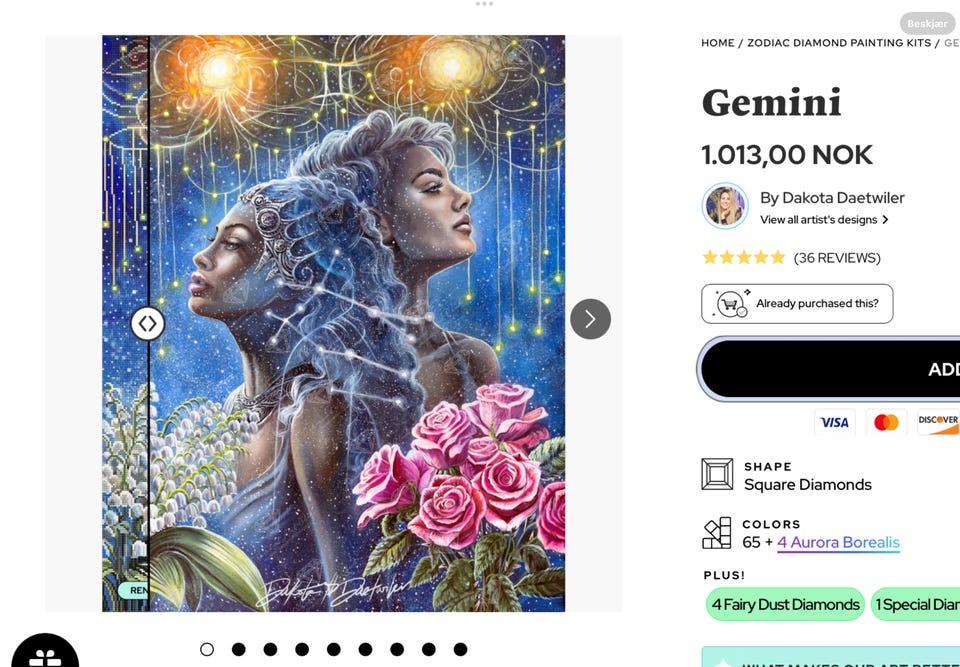Click the gift rewards icon
The image size is (960, 667).
pos(44,655)
